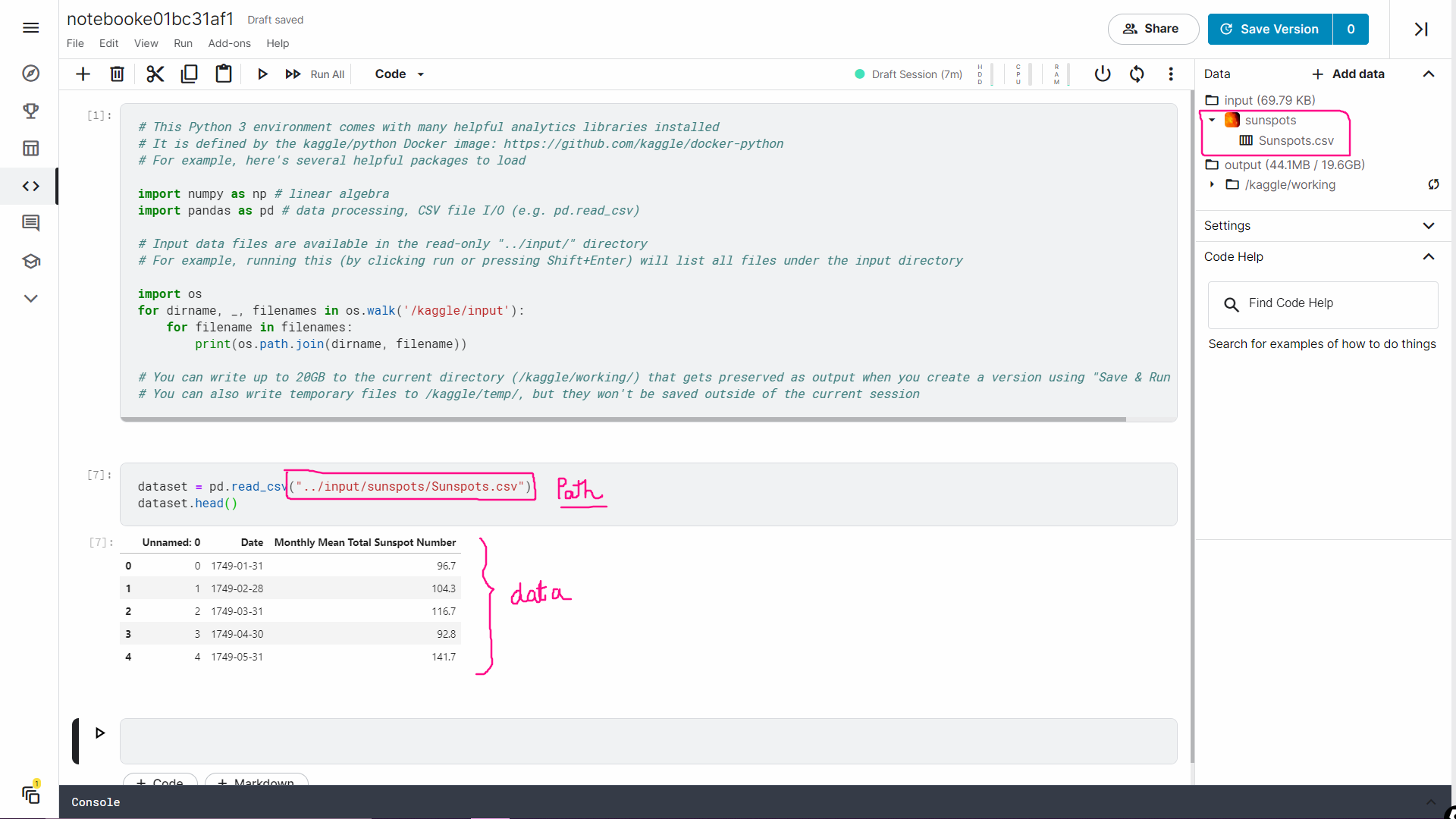The width and height of the screenshot is (1456, 819).
Task: Click the Date column header
Action: point(252,542)
